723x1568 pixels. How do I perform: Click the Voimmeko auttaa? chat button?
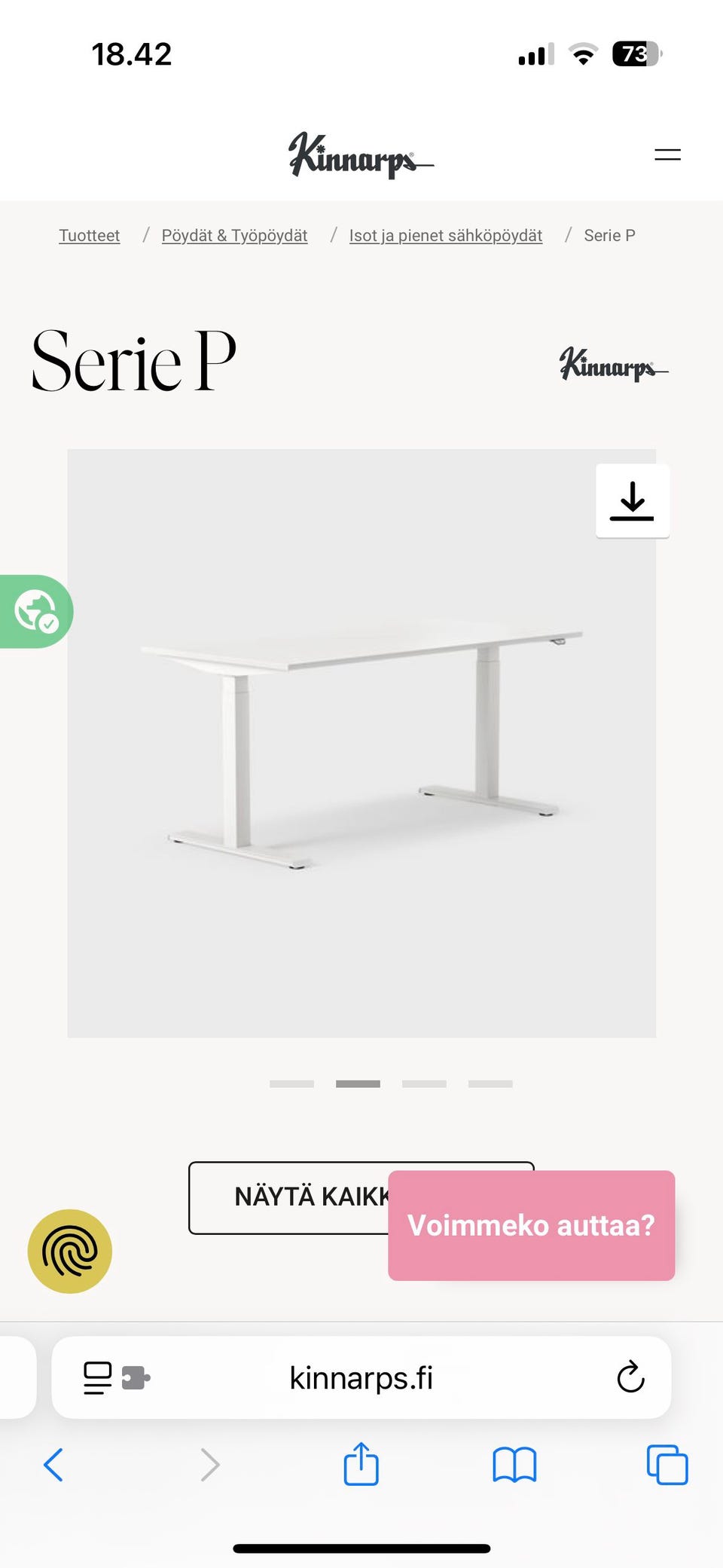(532, 1225)
